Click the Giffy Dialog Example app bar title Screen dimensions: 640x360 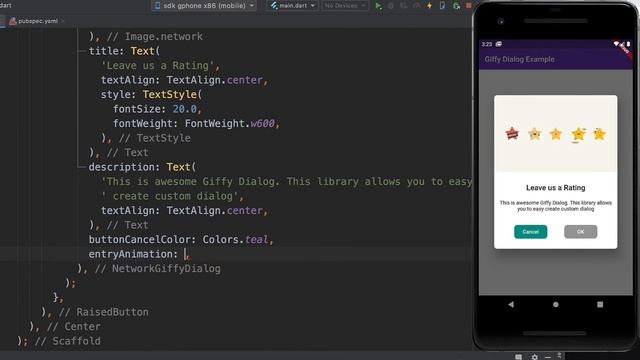pyautogui.click(x=520, y=59)
